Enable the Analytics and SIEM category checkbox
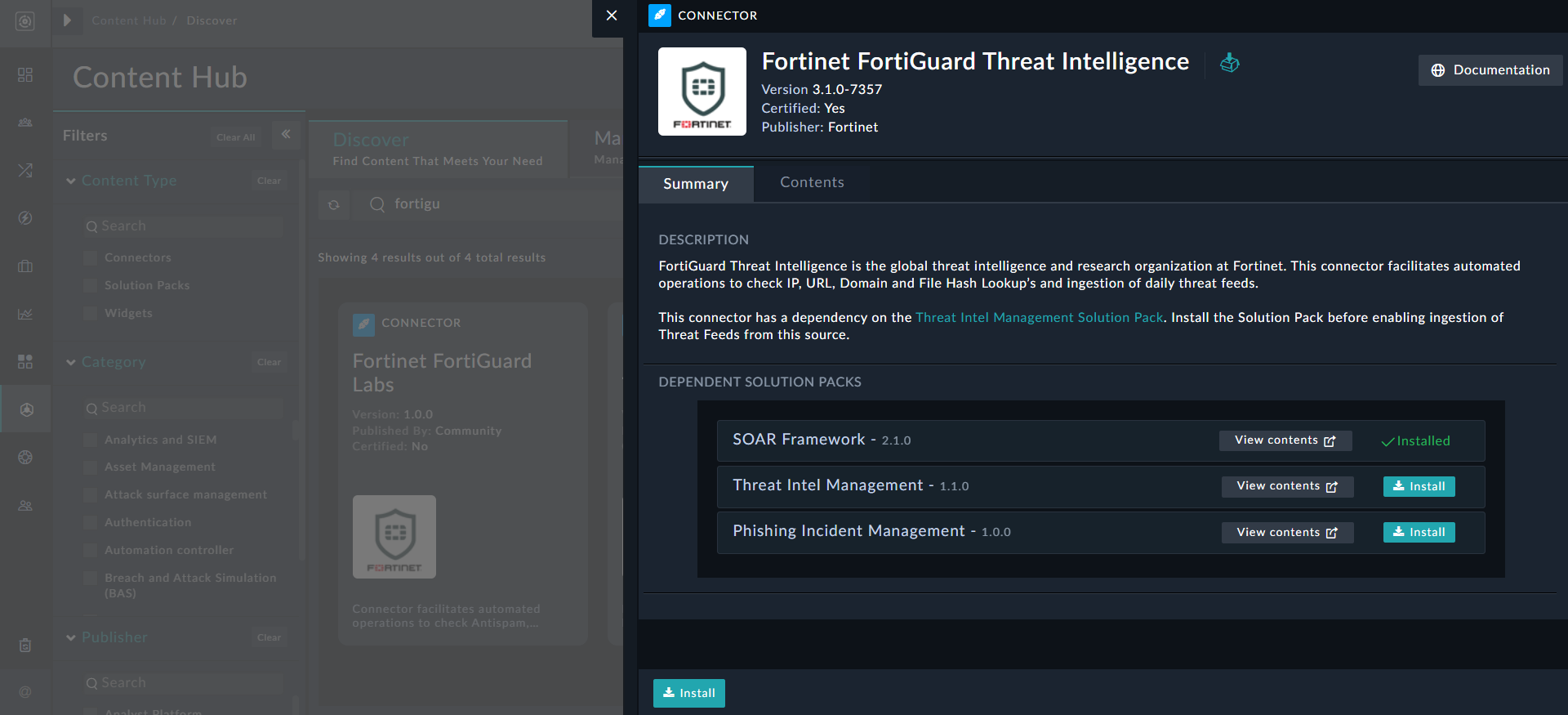This screenshot has height=715, width=1568. [x=91, y=440]
